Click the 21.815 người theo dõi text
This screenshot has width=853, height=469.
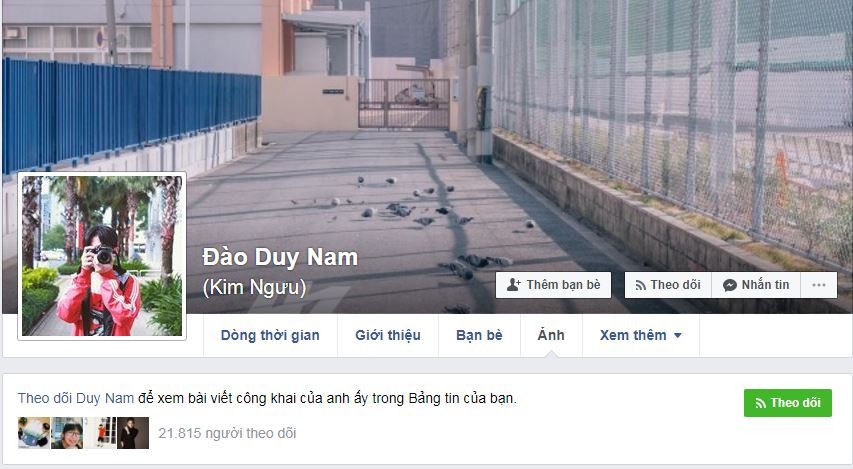pyautogui.click(x=227, y=434)
